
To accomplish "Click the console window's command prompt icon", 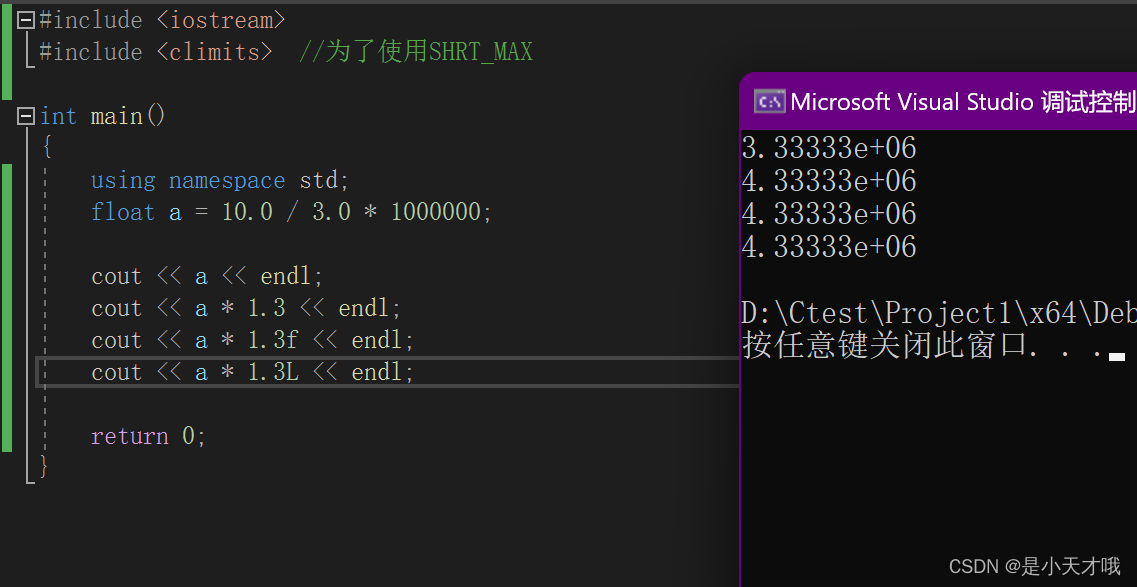I will point(768,100).
